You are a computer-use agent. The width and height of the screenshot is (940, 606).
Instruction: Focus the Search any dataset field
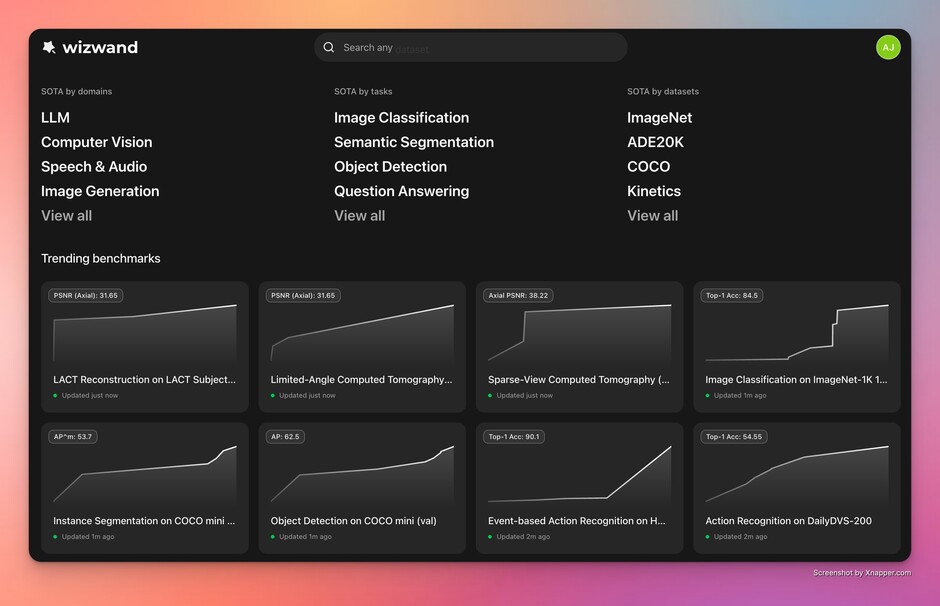coord(471,47)
